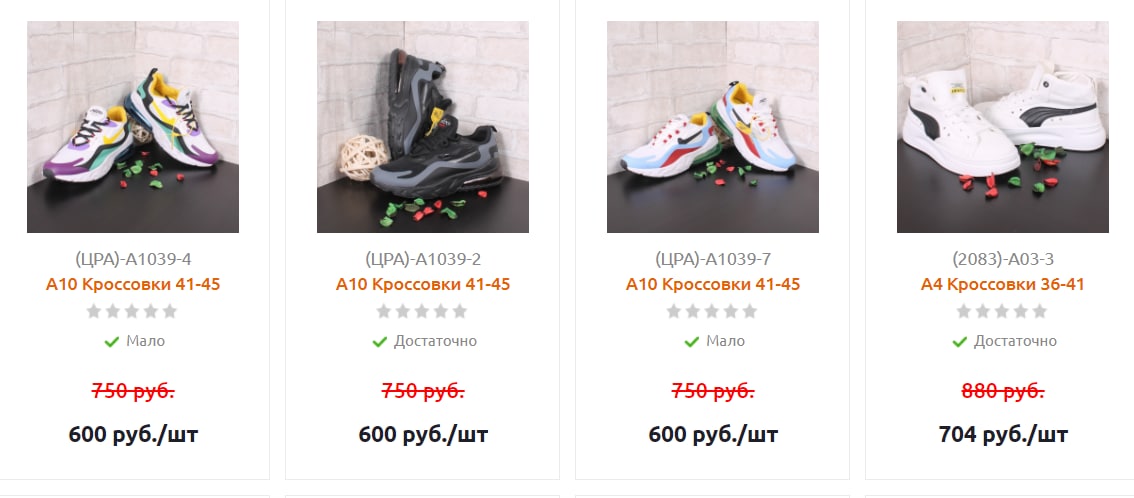Rate white sneakers A03-3 five stars
1134x498 pixels.
click(x=1040, y=312)
